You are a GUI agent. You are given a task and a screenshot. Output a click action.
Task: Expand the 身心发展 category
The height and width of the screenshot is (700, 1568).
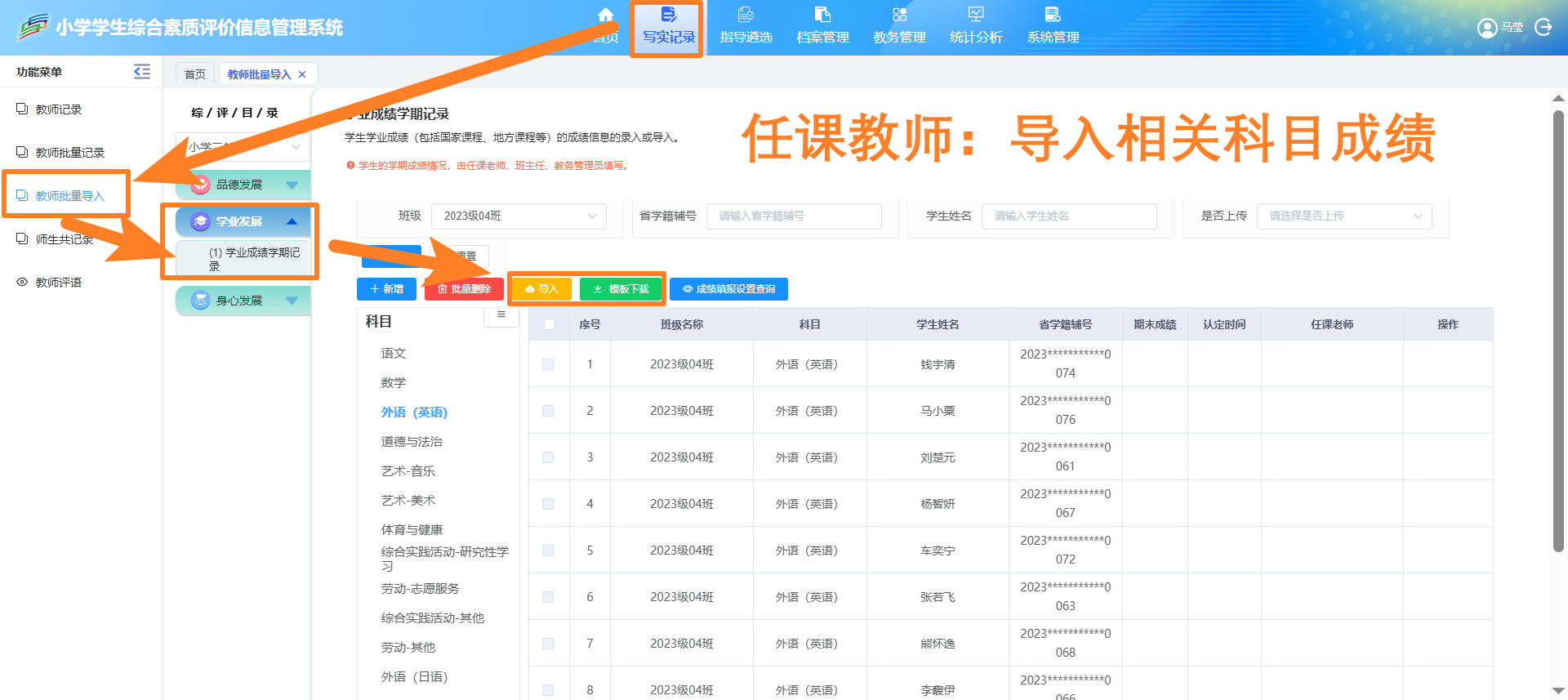(243, 301)
